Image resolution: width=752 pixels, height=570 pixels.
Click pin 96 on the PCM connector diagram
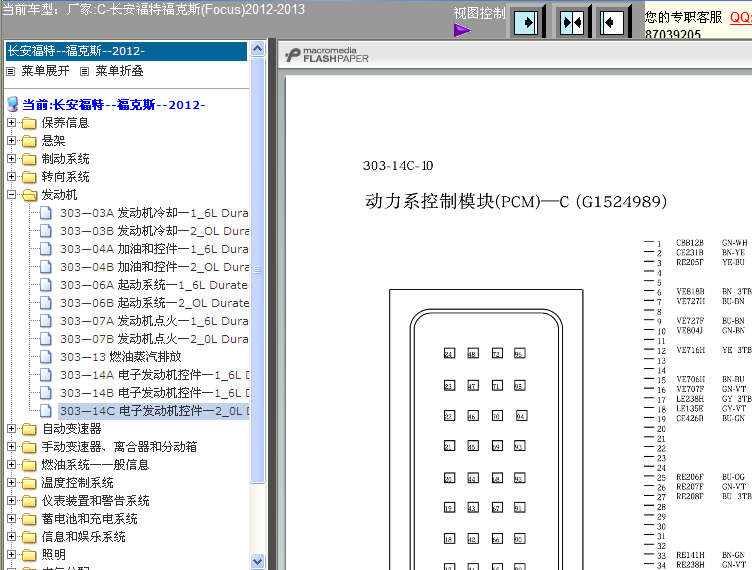coord(519,354)
